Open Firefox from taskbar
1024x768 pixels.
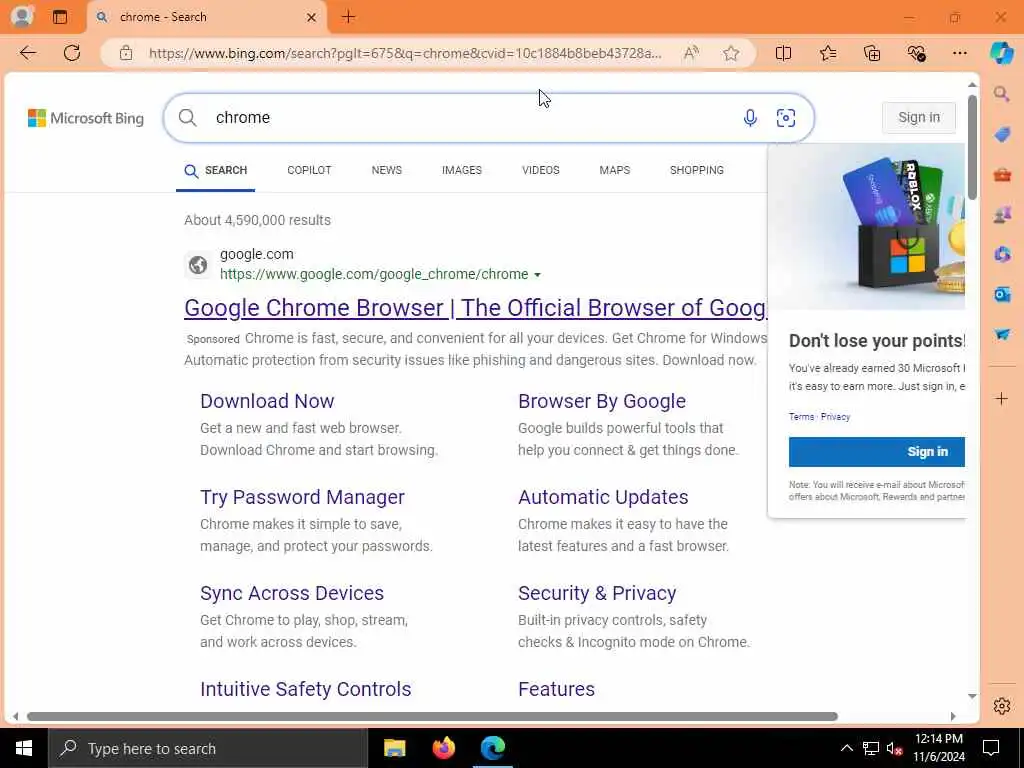click(443, 748)
